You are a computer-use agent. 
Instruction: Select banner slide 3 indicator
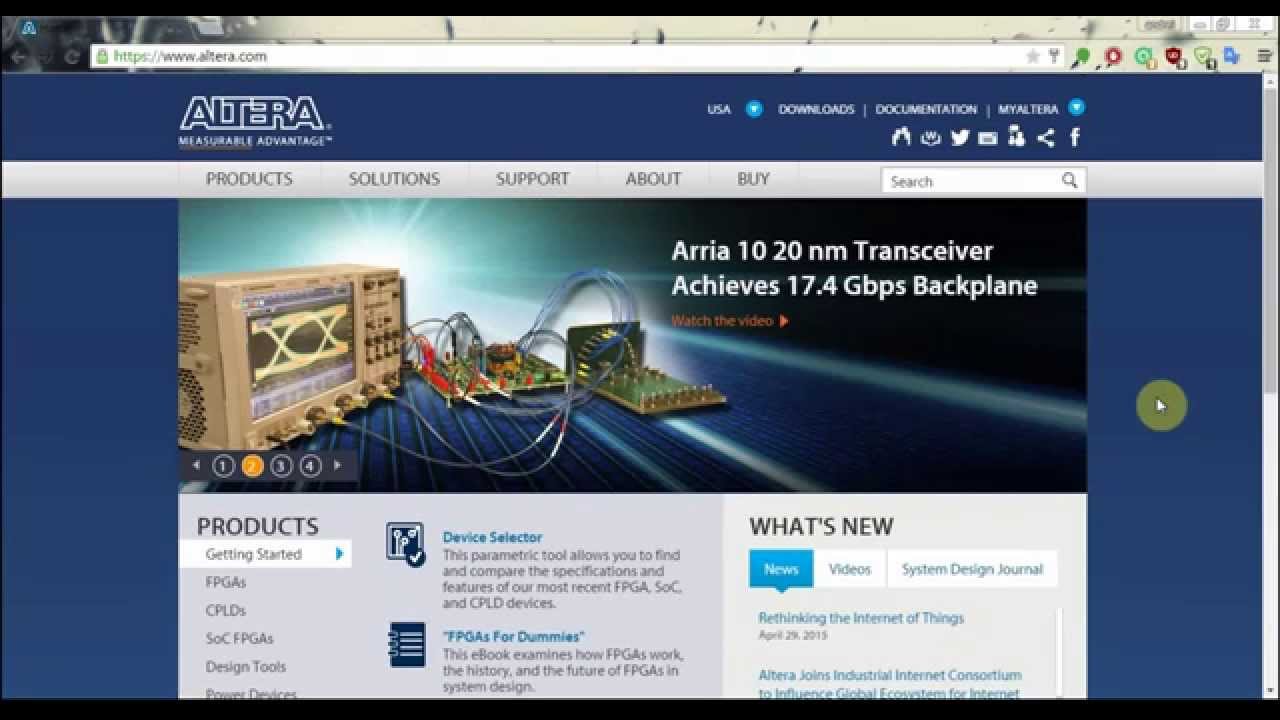coord(281,465)
